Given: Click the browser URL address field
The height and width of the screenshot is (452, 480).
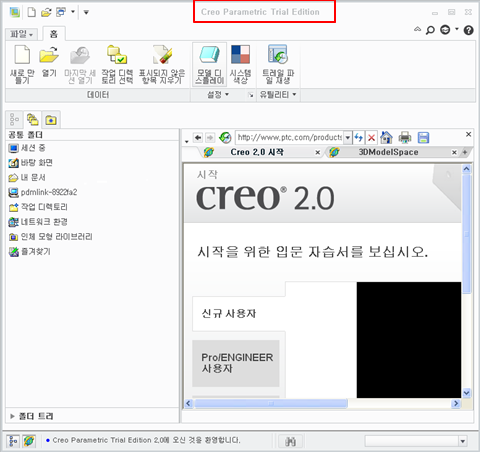Looking at the screenshot, I should tap(289, 137).
